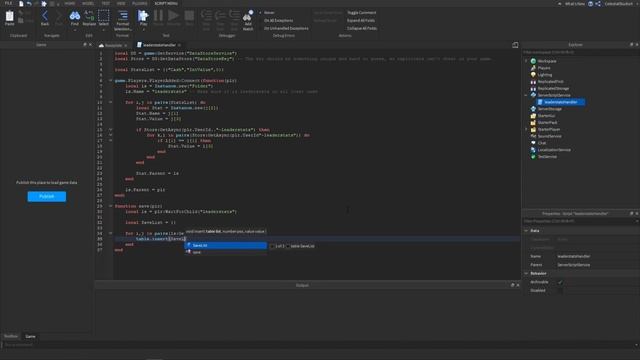Select StarterPack in Explorer
Image resolution: width=640 pixels, height=360 pixels.
[x=547, y=122]
